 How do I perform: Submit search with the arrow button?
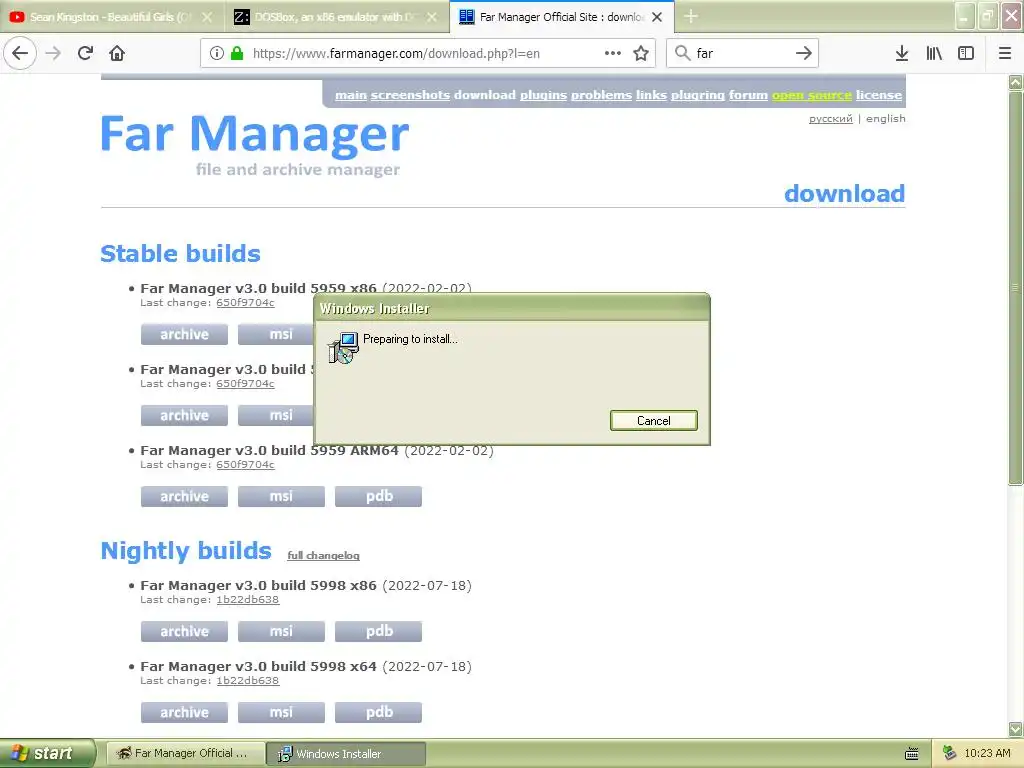click(804, 53)
